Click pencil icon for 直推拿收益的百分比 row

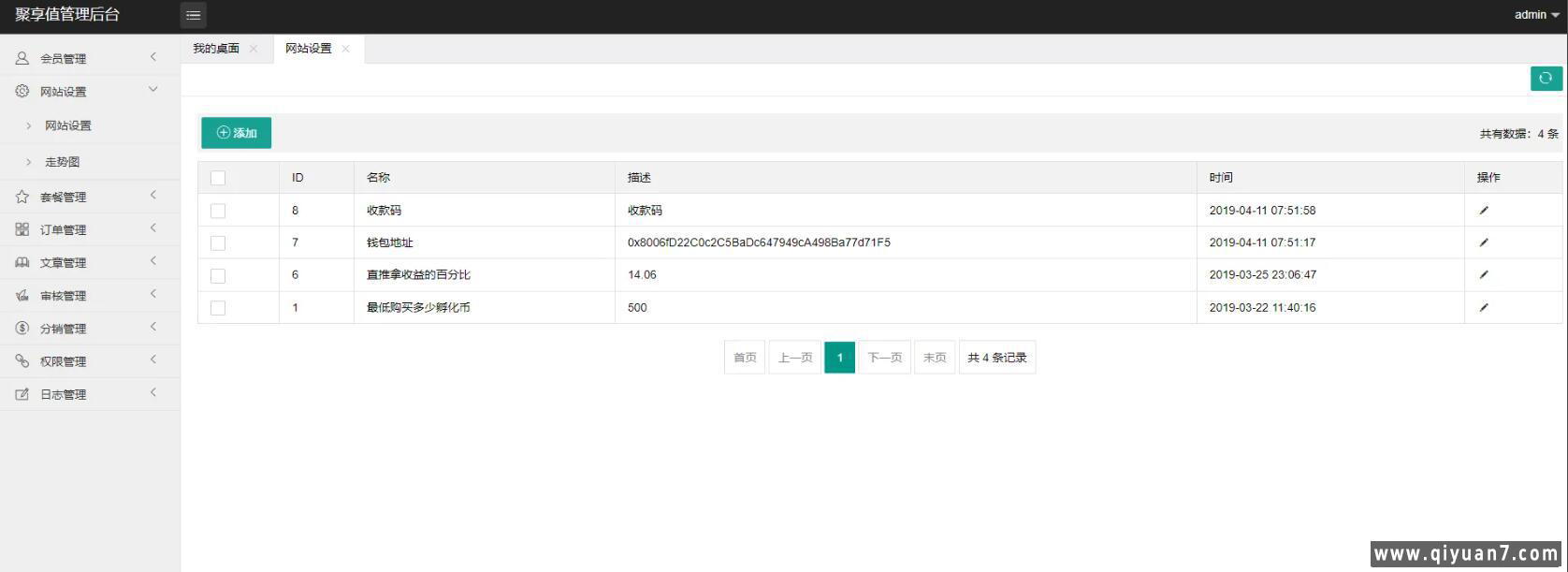click(1483, 275)
